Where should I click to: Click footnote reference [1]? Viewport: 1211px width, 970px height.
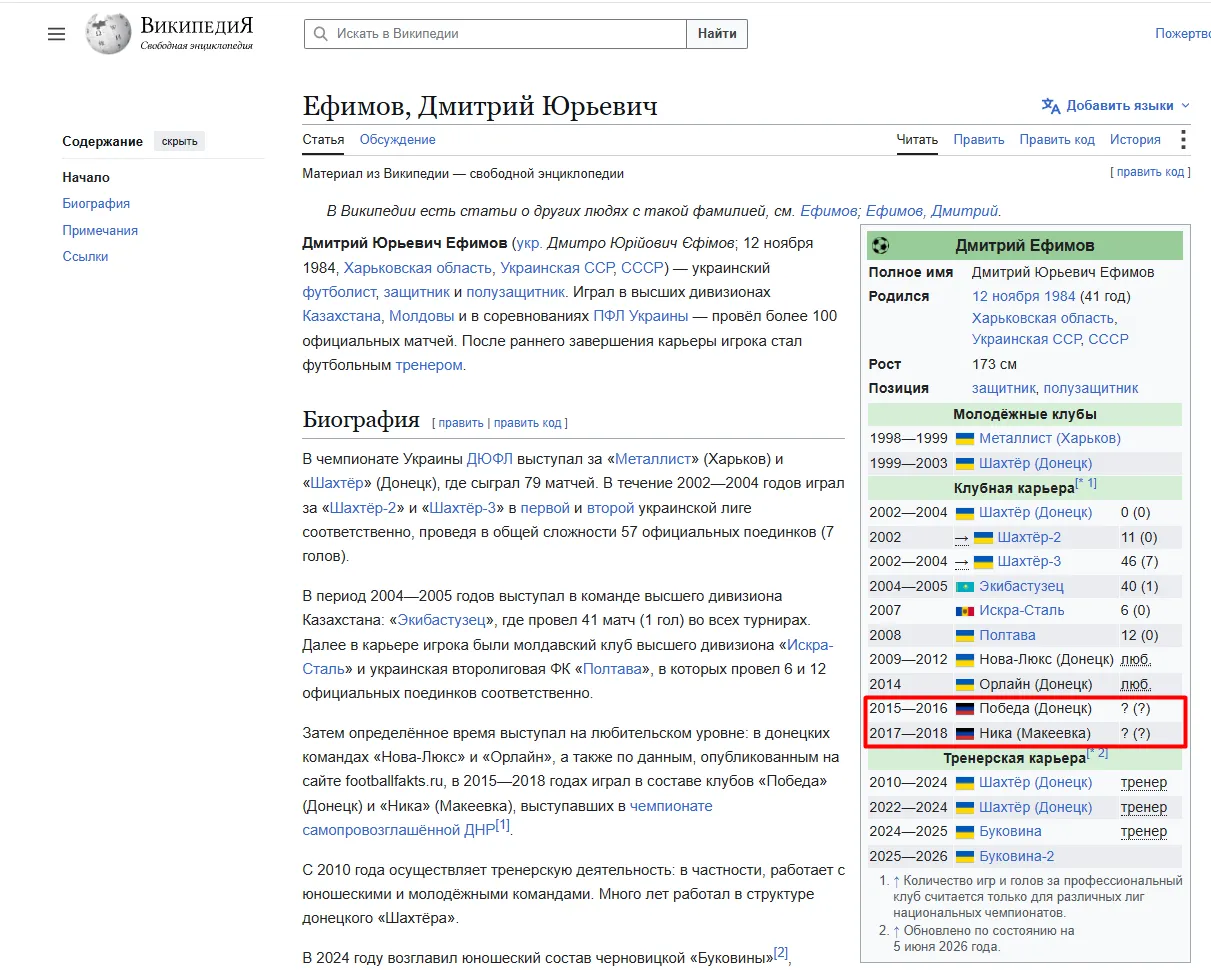point(503,825)
